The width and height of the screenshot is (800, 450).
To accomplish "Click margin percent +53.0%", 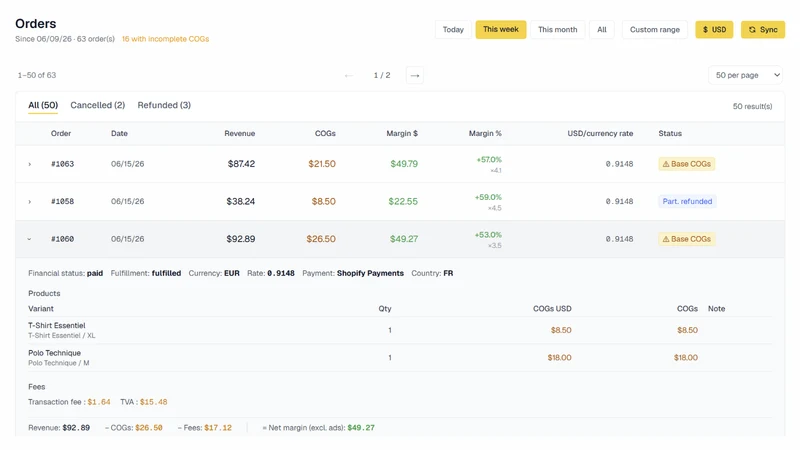I will point(488,235).
